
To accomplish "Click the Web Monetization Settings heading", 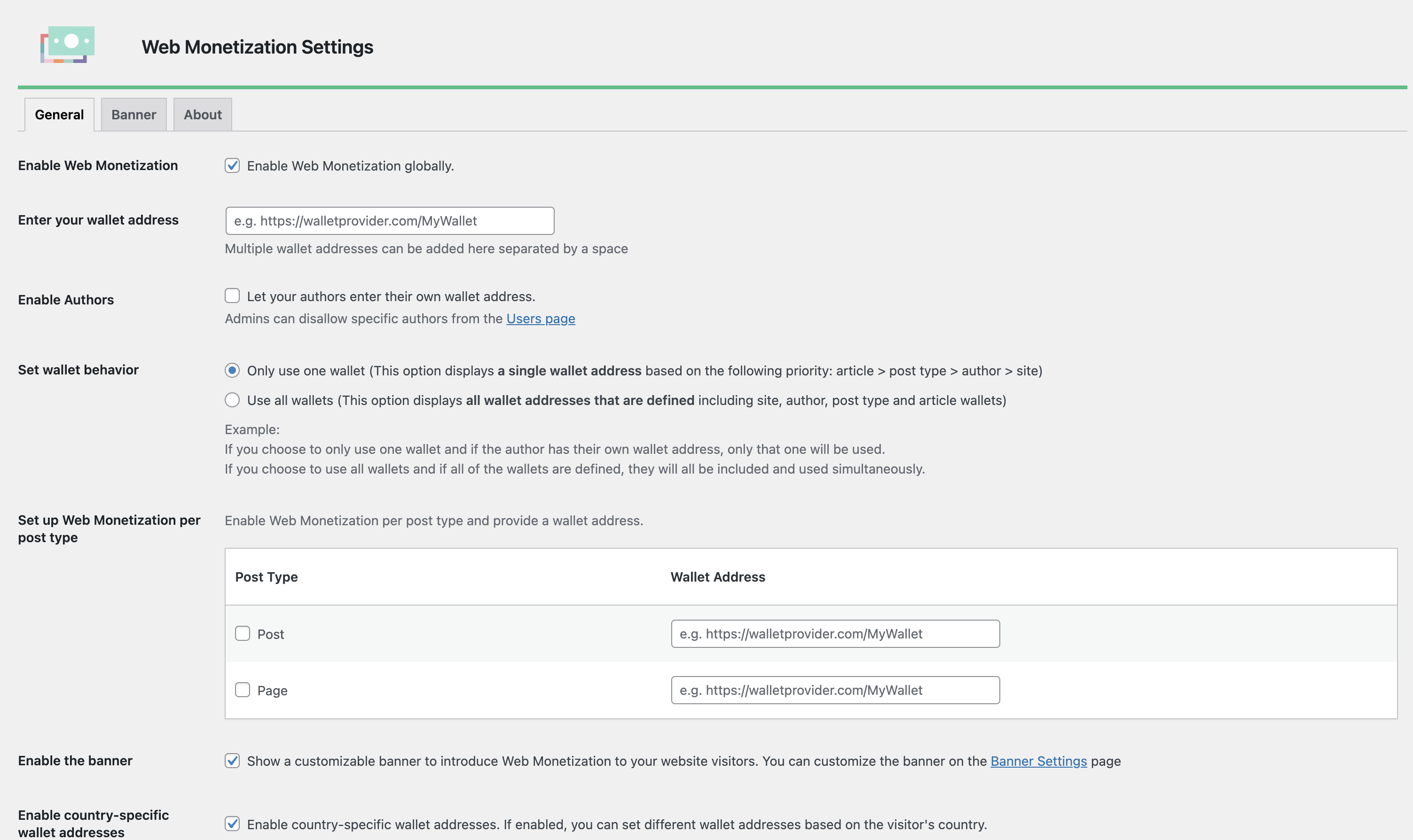I will coord(257,47).
